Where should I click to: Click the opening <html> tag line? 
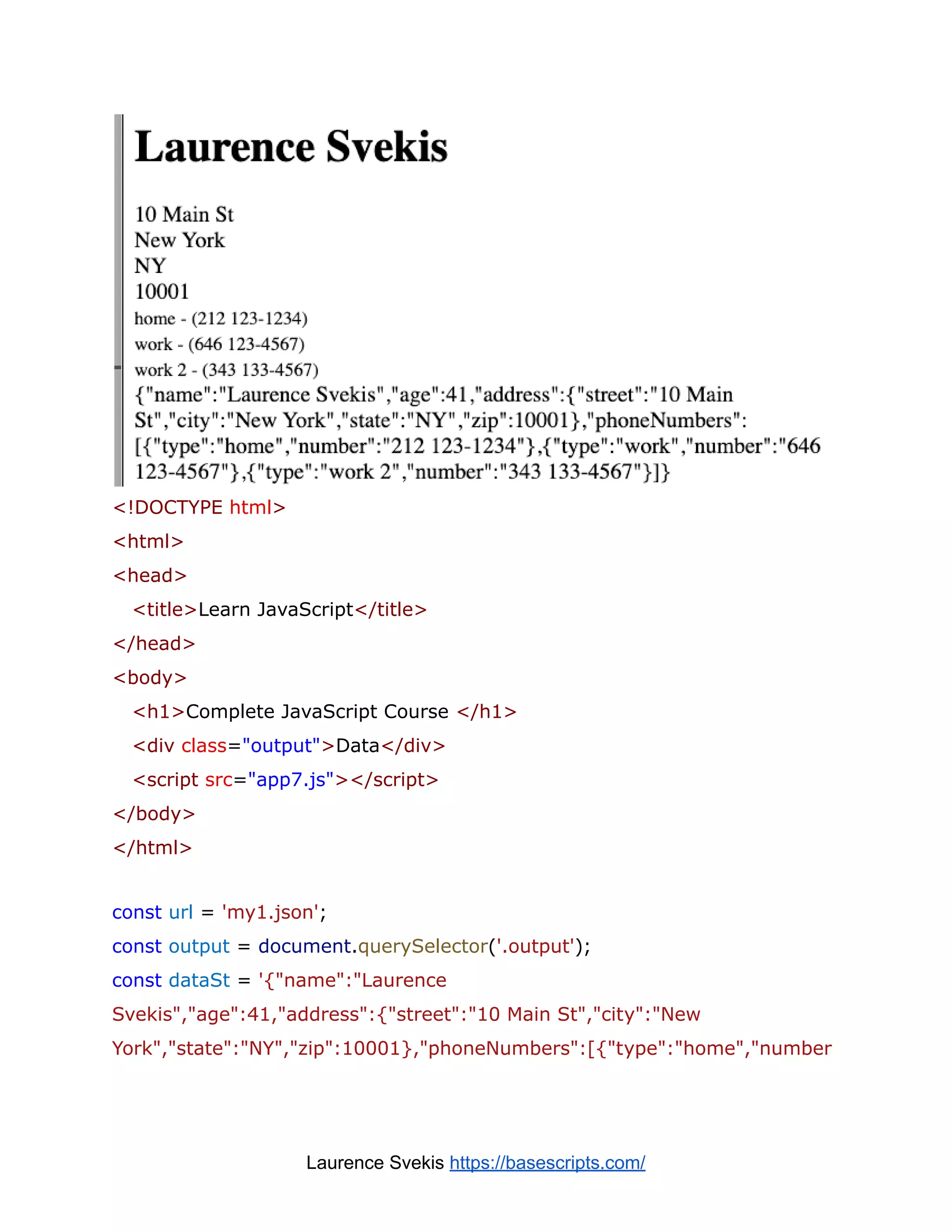[x=148, y=542]
